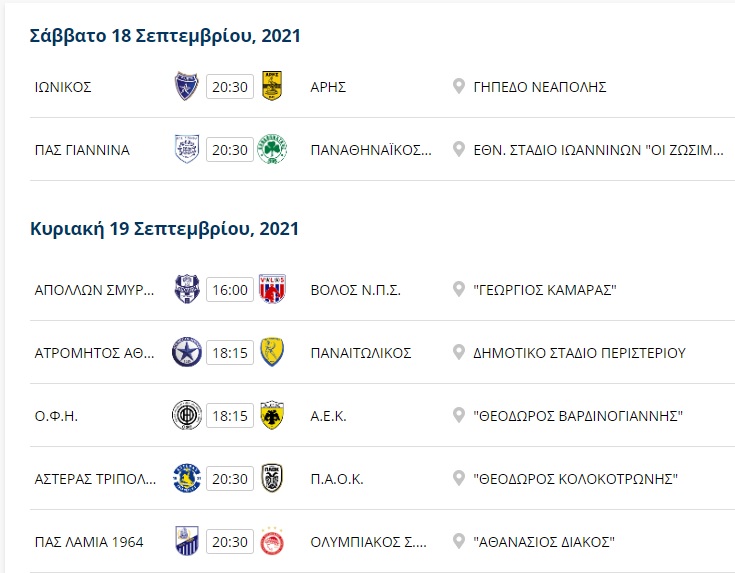Screen dimensions: 735x573
Task: Open the ΠΑΣ ΛΑΜΙΑ 1964 team link
Action: click(x=88, y=542)
